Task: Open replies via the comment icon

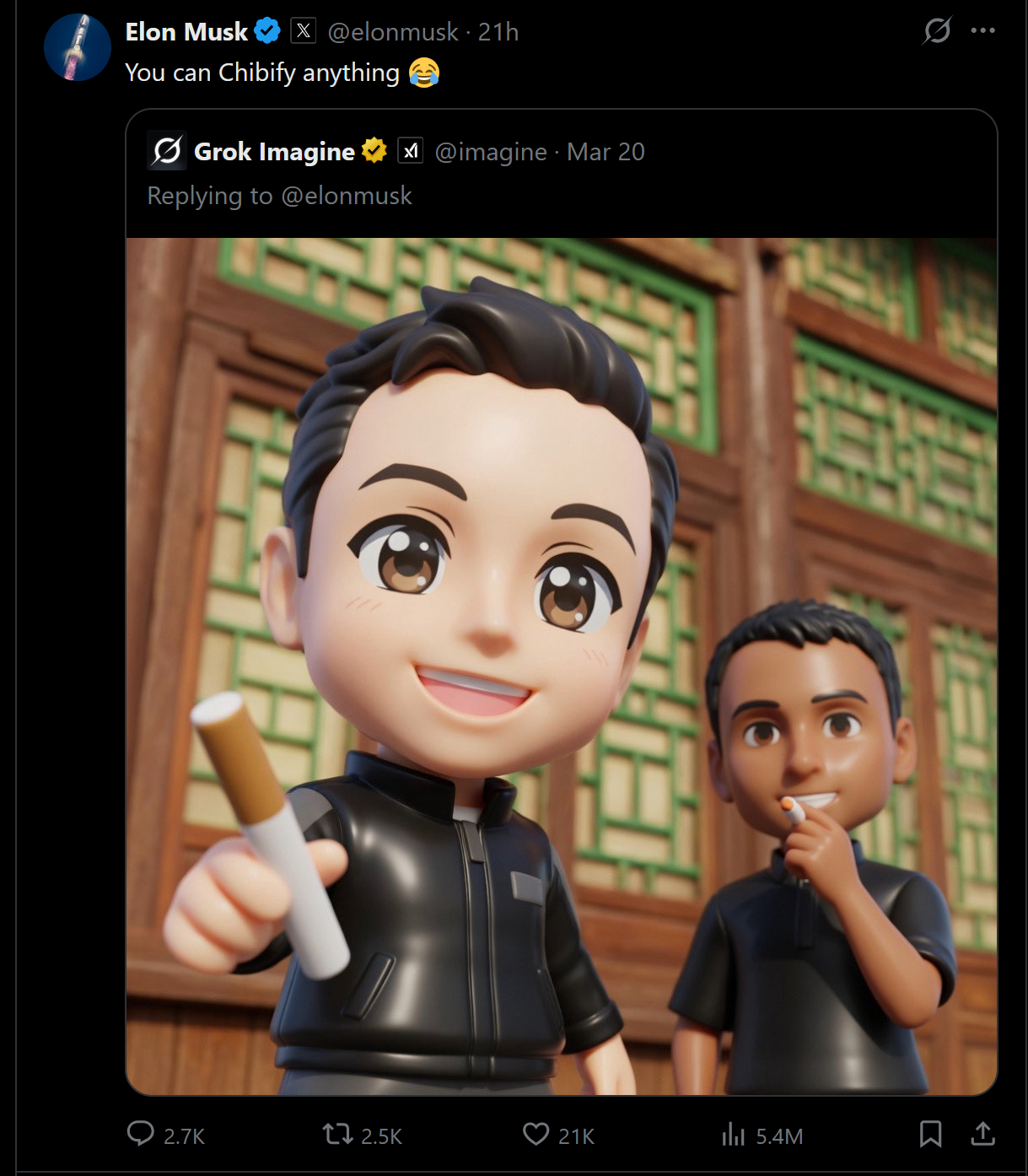Action: (141, 1133)
